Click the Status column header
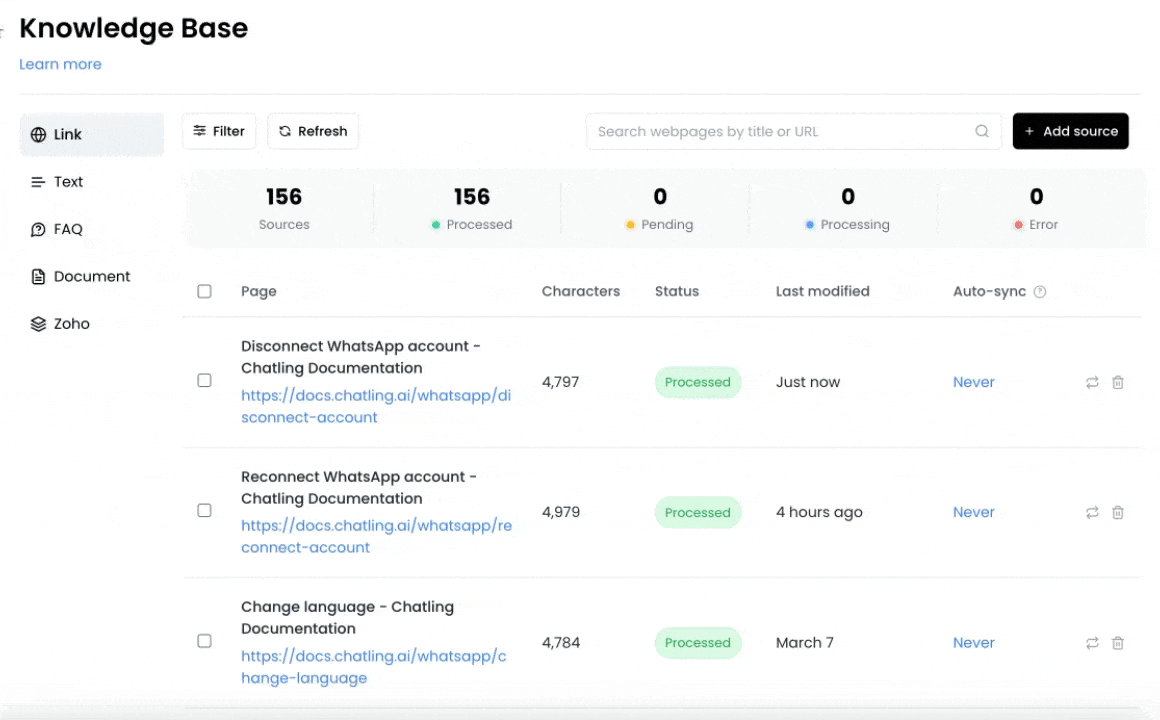Screen dimensions: 1160x720 click(677, 292)
